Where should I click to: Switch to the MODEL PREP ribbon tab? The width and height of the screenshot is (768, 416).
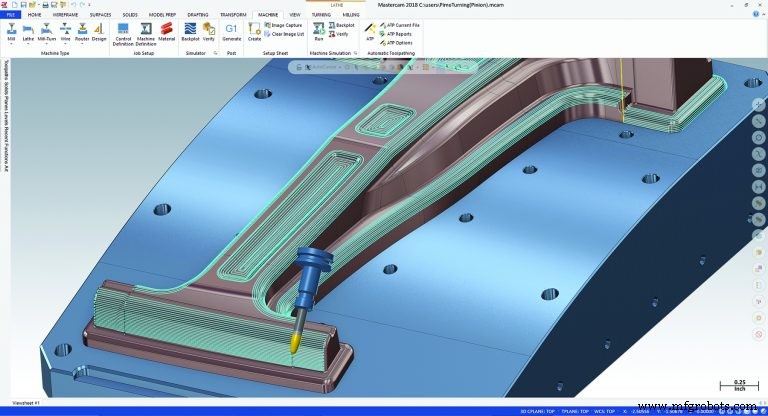tap(162, 15)
